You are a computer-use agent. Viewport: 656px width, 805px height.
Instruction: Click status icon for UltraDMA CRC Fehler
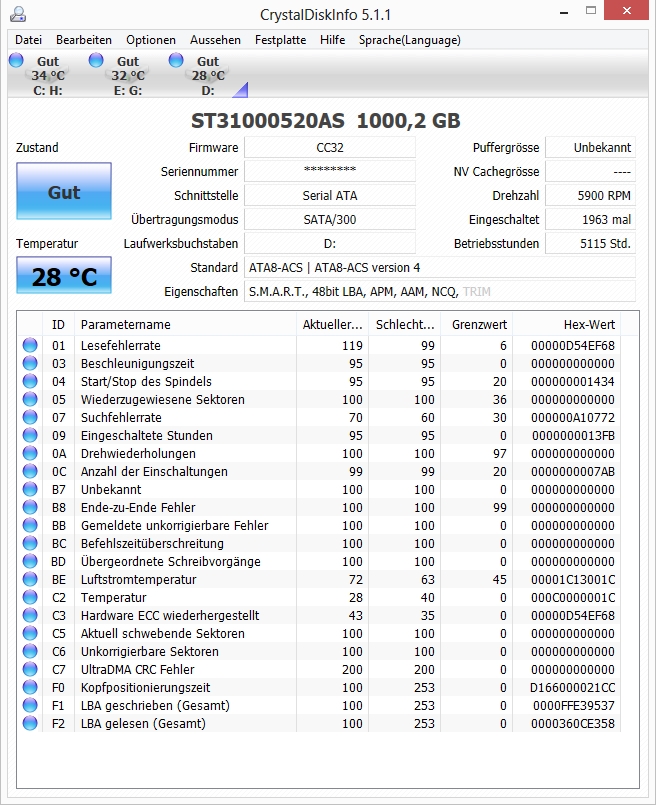coord(30,669)
